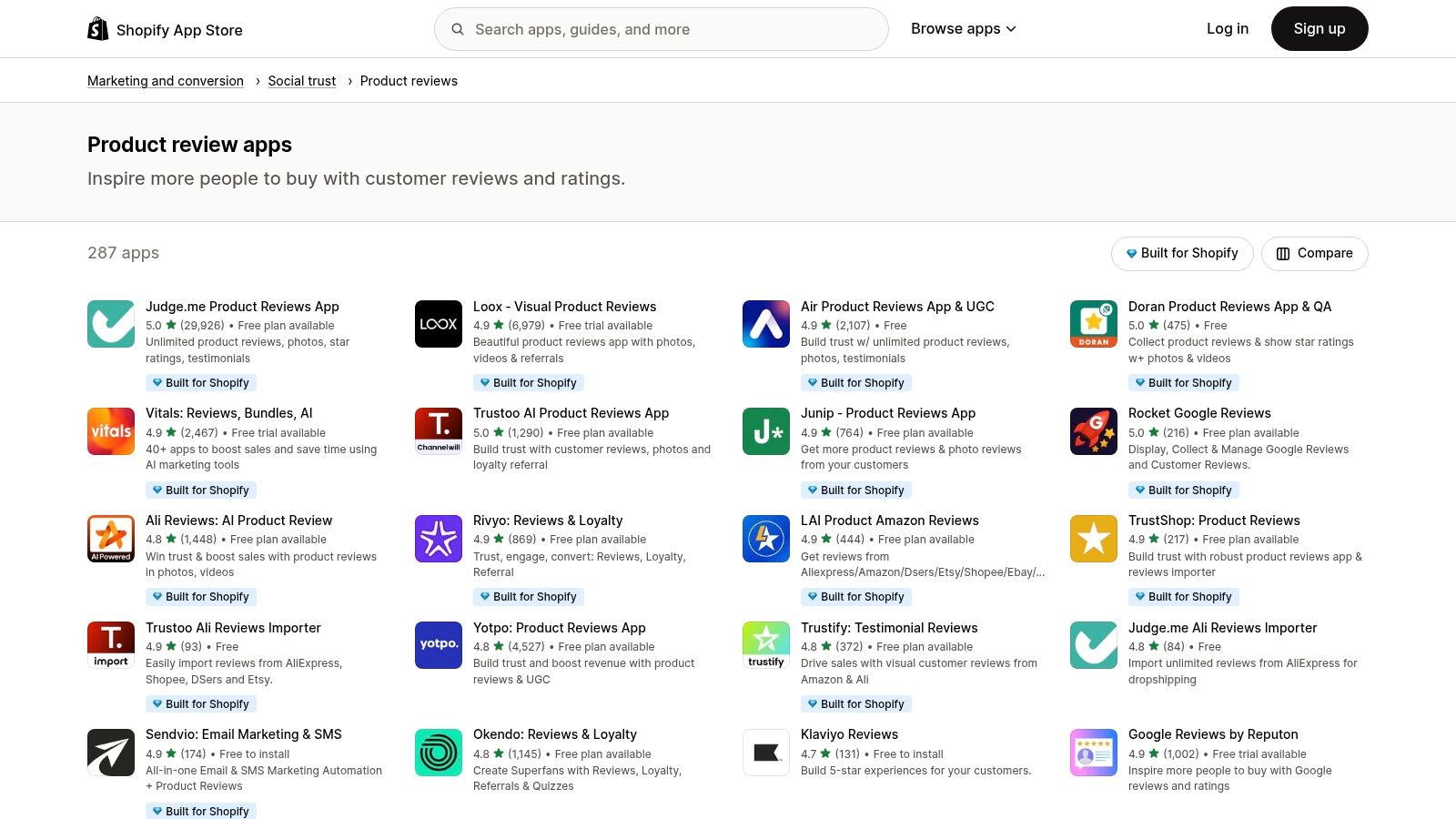Open the Trustoo AI Product Reviews icon
Screen dimensions: 1456x819
point(439,431)
